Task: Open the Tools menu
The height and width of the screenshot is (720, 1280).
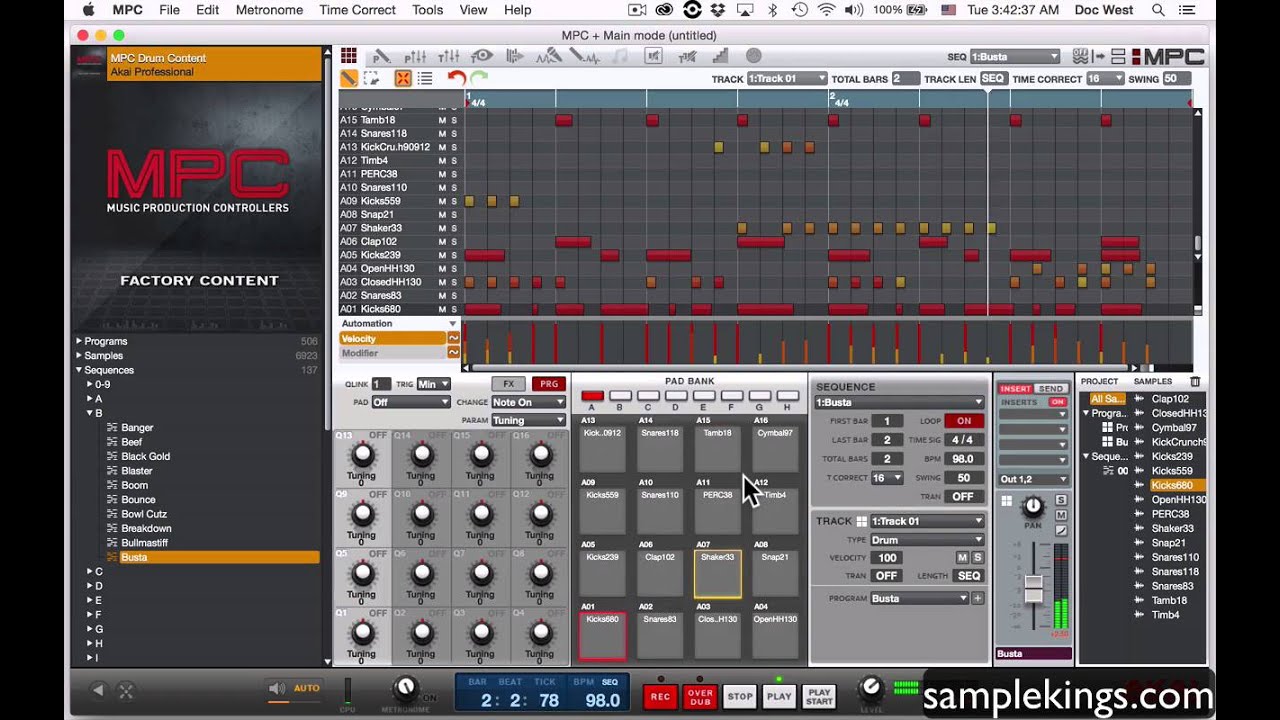Action: click(427, 10)
